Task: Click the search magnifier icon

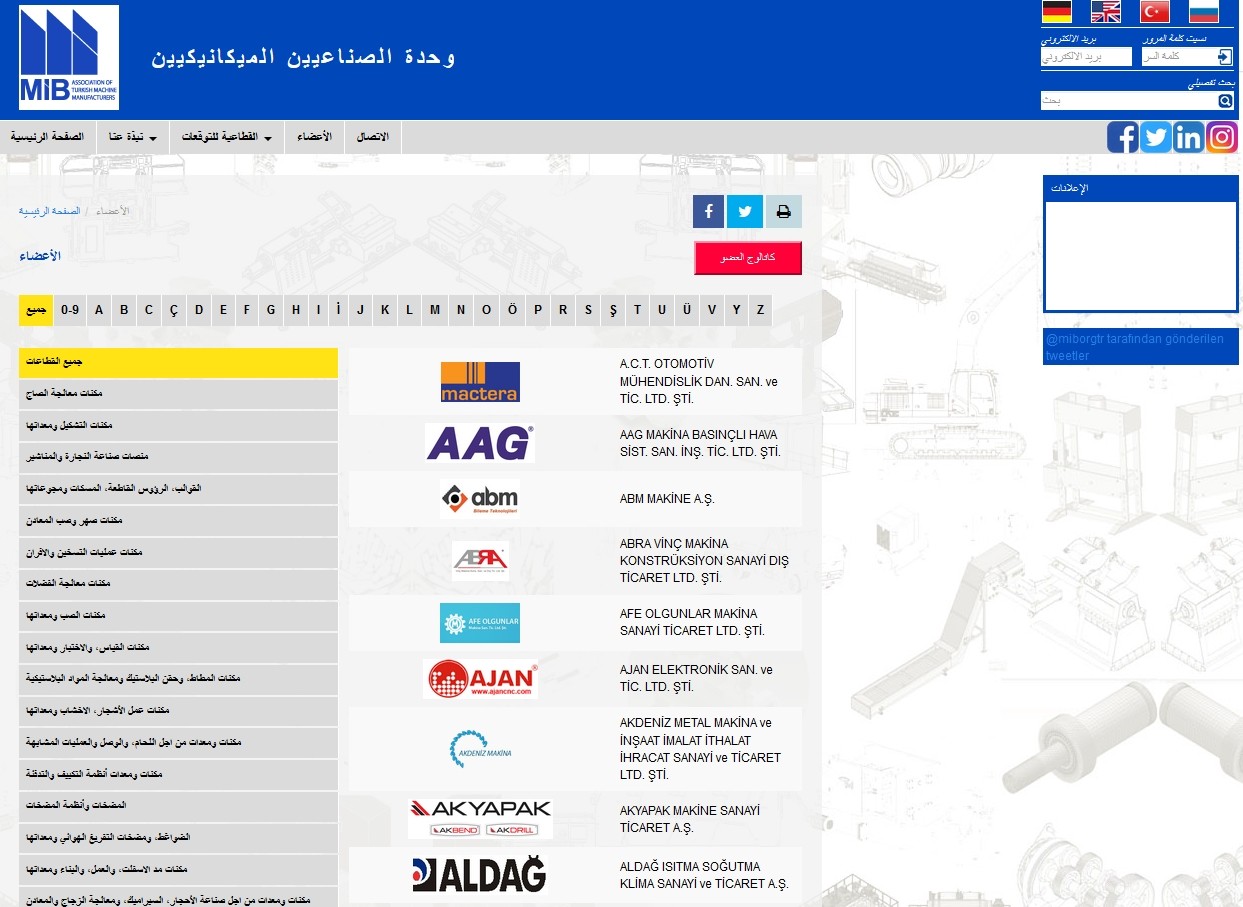Action: point(1225,101)
